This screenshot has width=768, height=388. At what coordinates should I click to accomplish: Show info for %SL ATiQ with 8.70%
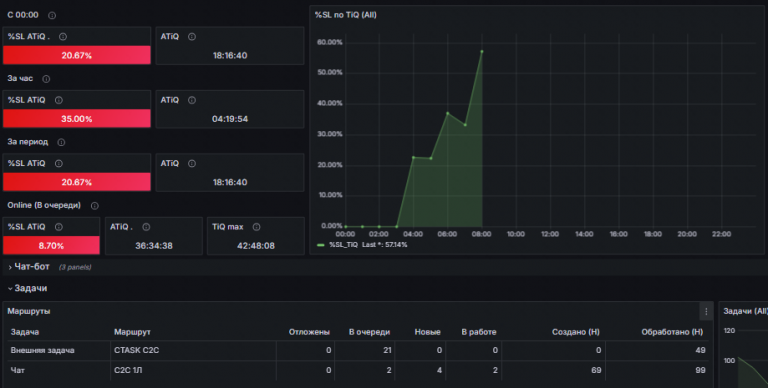coord(59,227)
